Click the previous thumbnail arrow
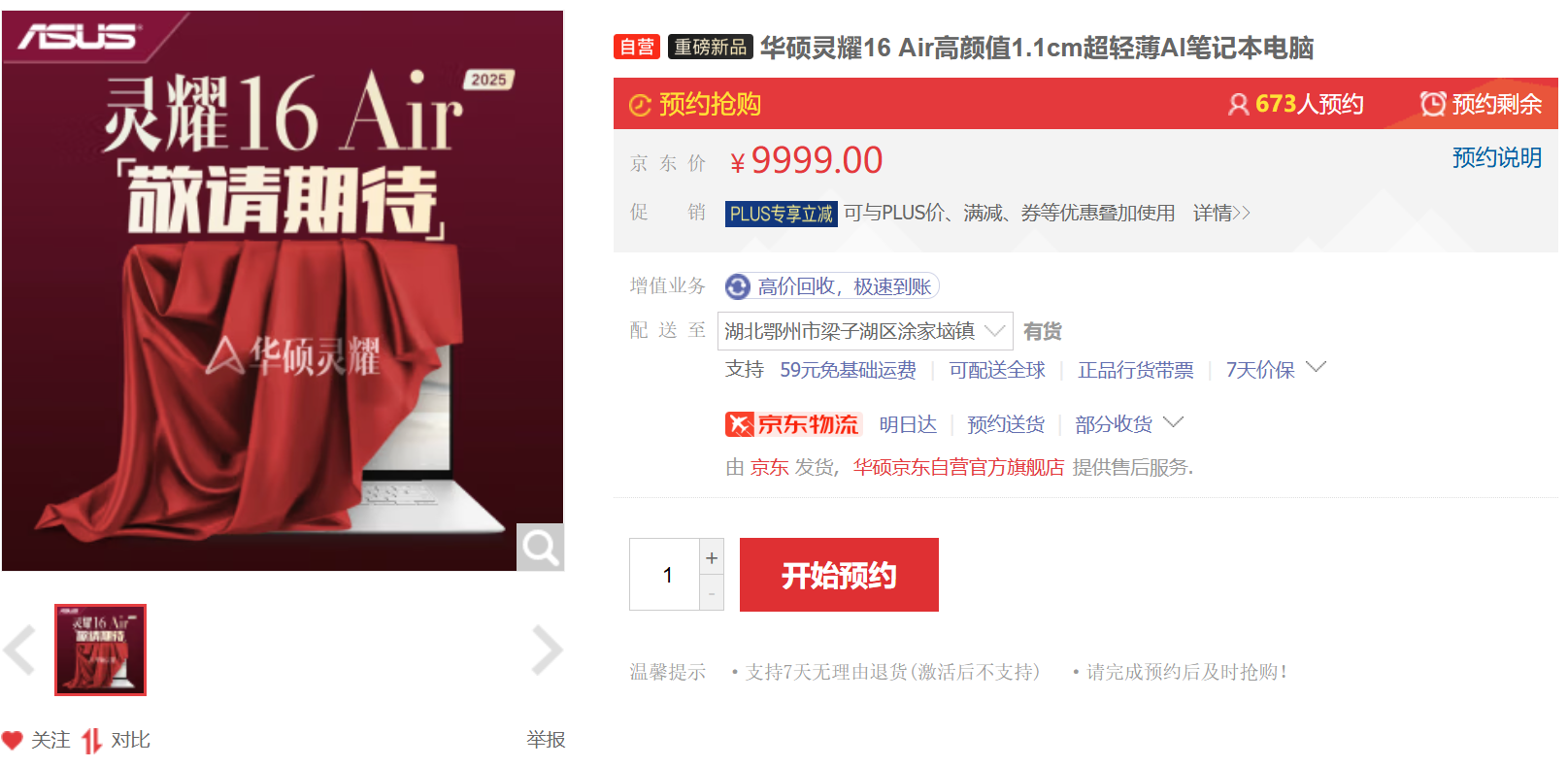Viewport: 1568px width, 767px height. (x=19, y=650)
